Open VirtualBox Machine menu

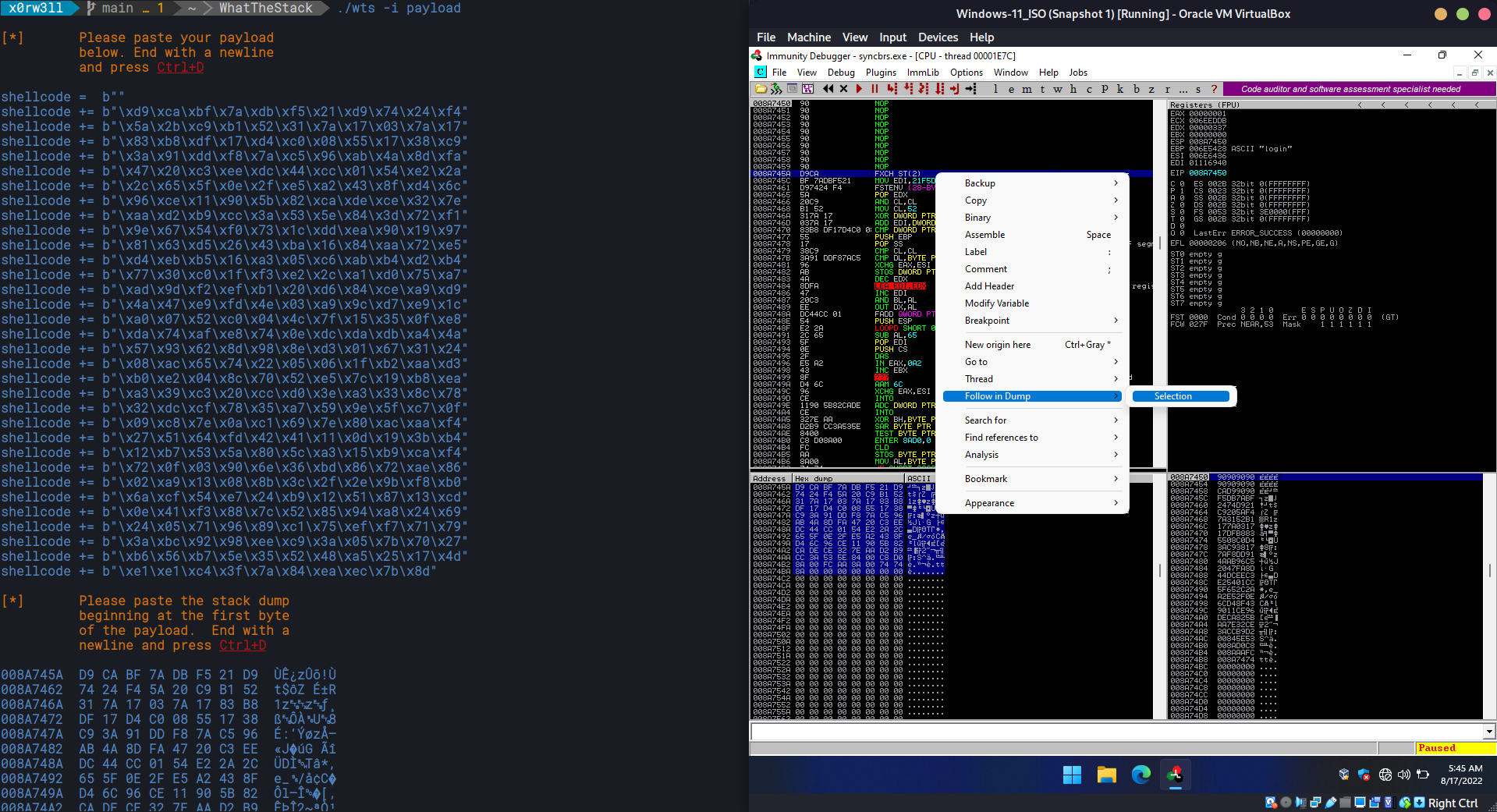[809, 37]
